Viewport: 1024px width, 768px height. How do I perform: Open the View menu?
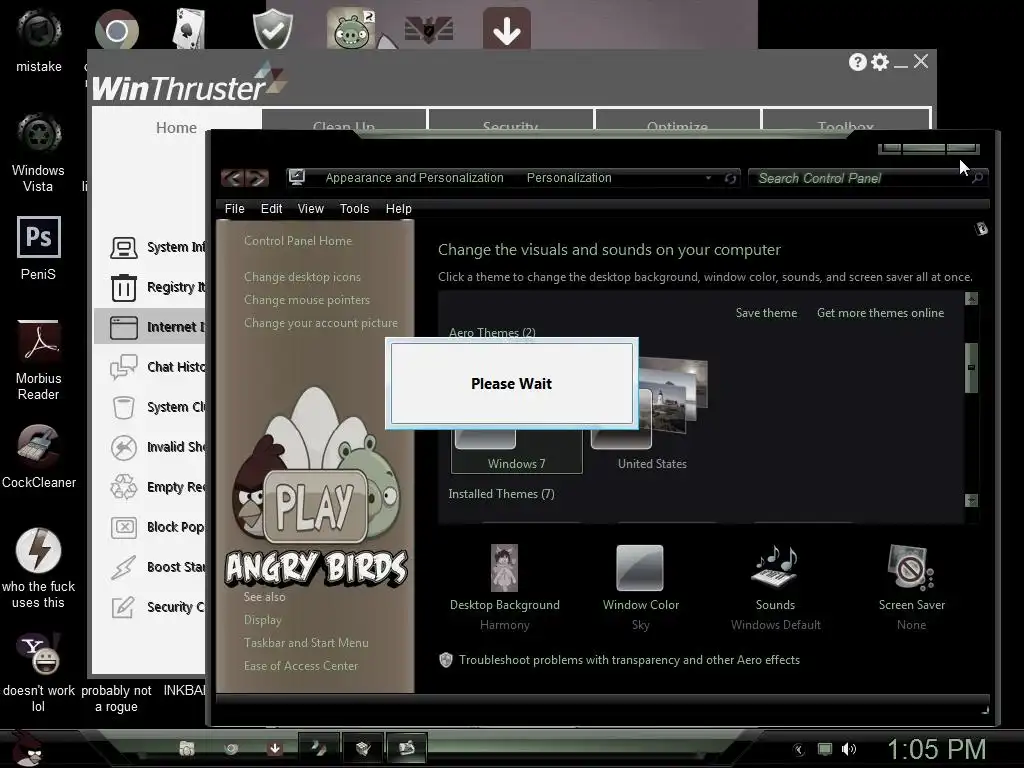click(x=310, y=208)
